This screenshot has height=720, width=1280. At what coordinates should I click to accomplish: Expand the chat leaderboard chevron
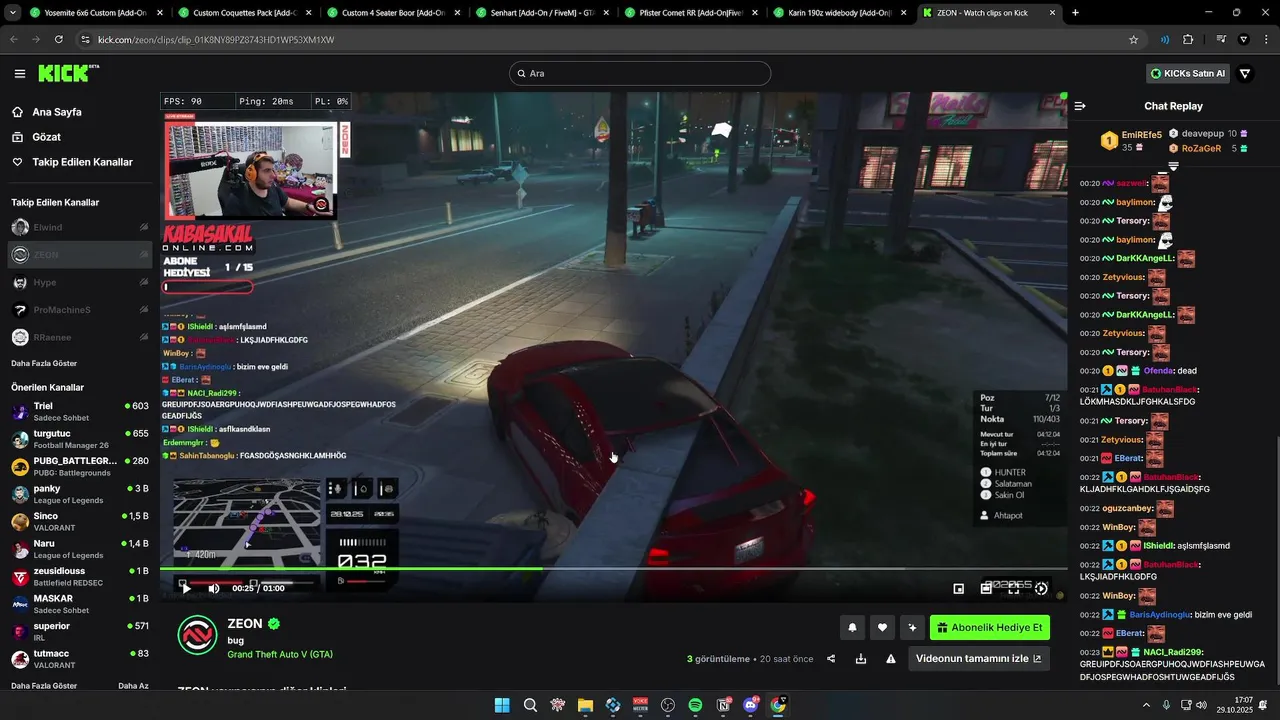pyautogui.click(x=1174, y=166)
